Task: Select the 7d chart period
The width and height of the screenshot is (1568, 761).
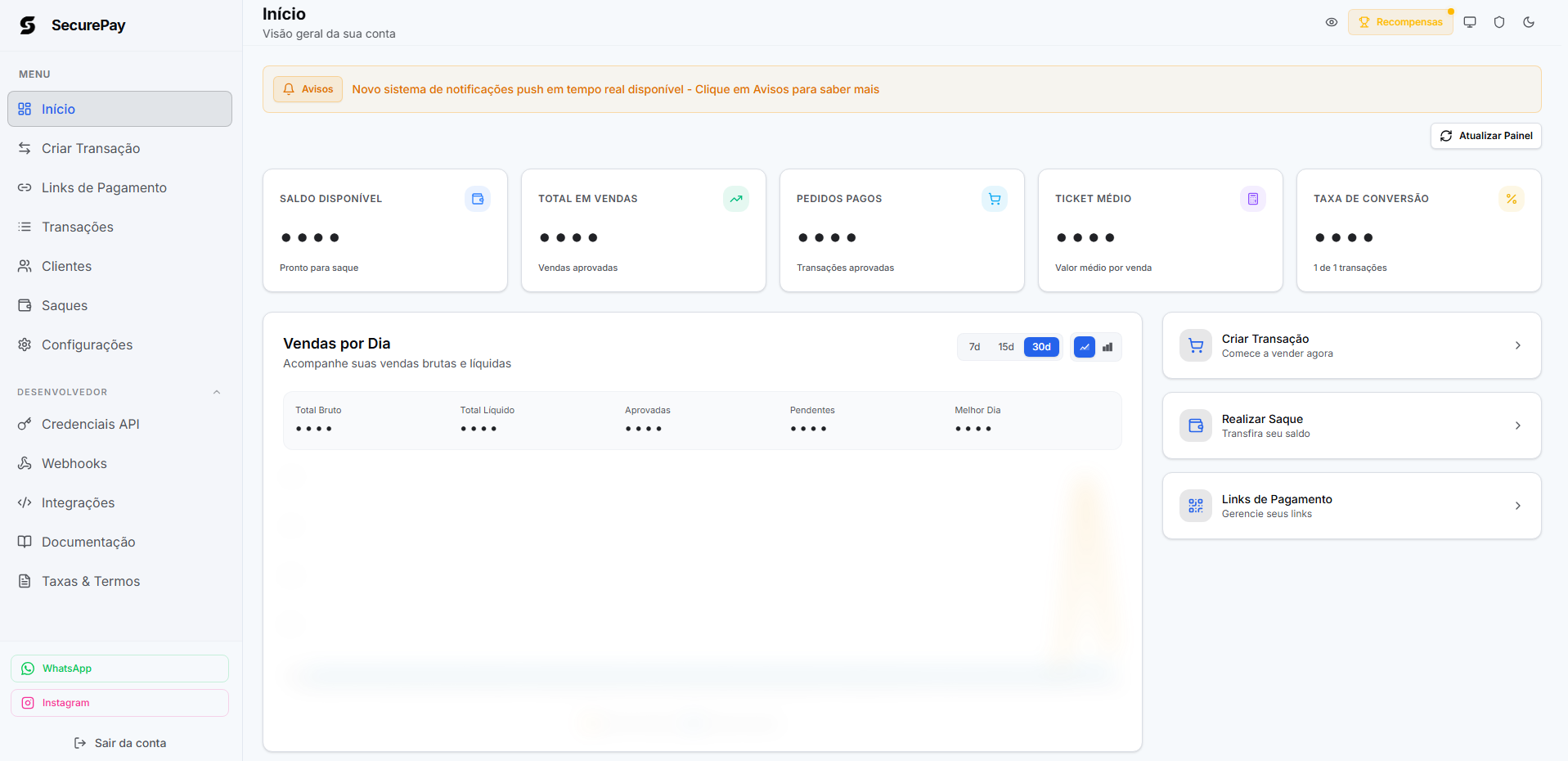Action: coord(974,347)
